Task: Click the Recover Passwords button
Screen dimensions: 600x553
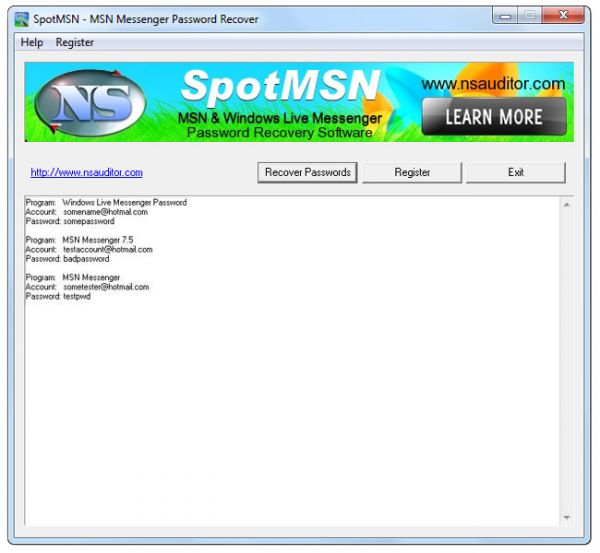Action: click(308, 173)
